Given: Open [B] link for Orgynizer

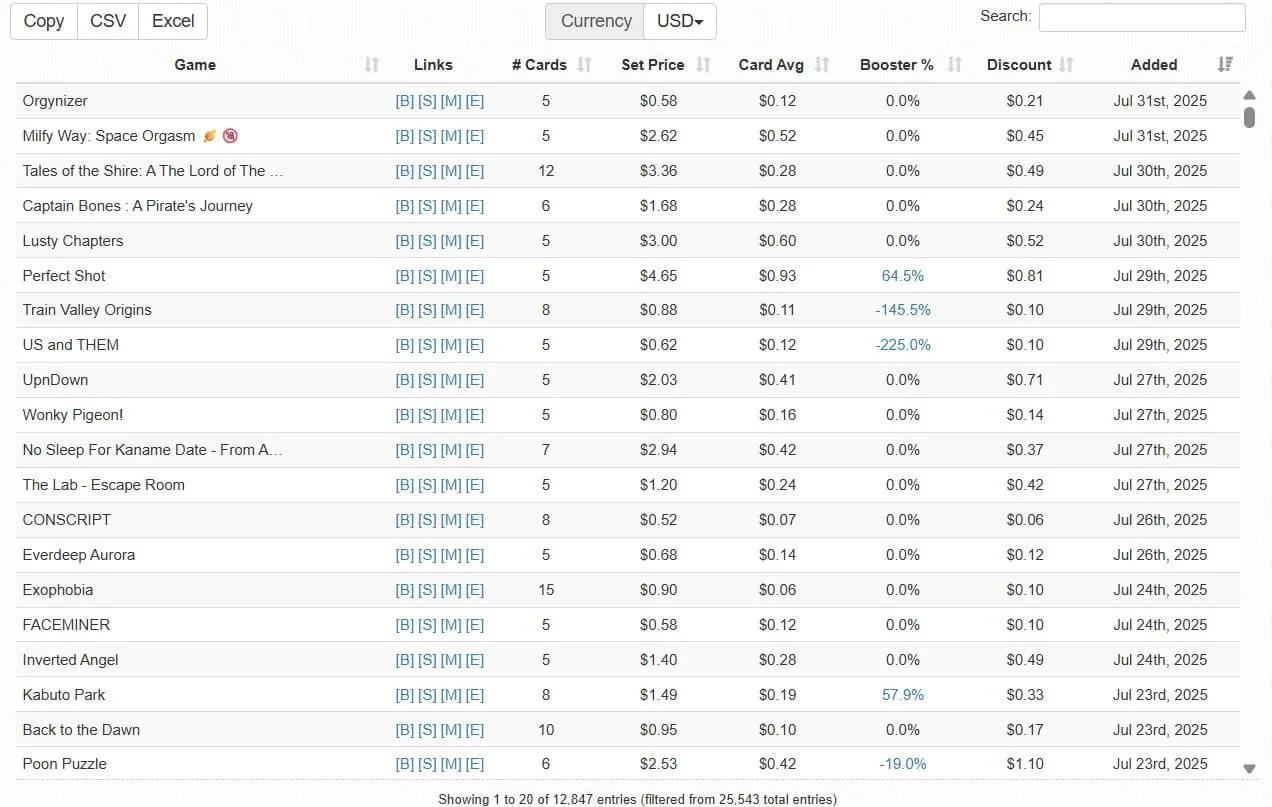Looking at the screenshot, I should pyautogui.click(x=405, y=101).
